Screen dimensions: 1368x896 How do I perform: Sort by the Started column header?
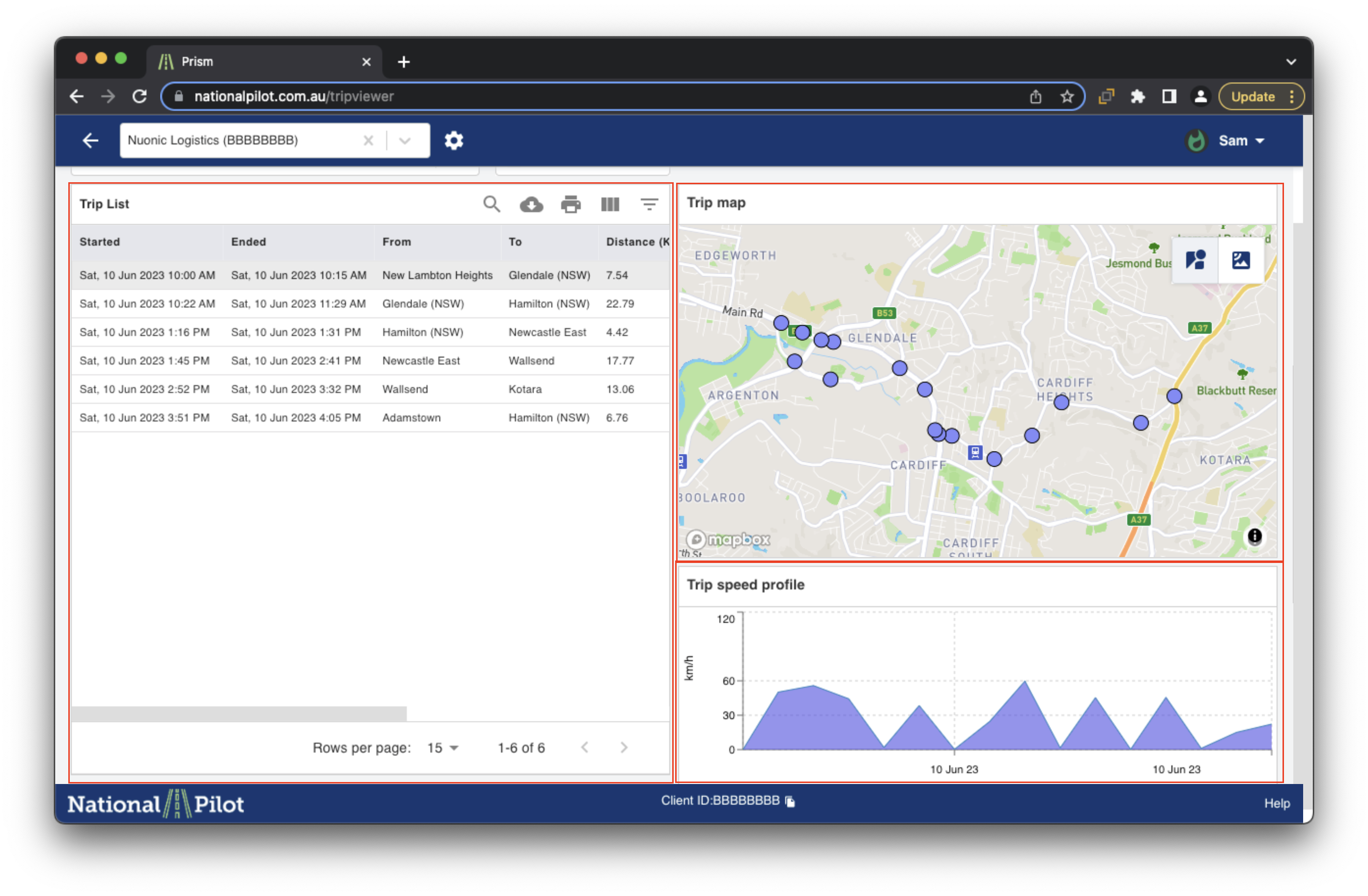(100, 242)
